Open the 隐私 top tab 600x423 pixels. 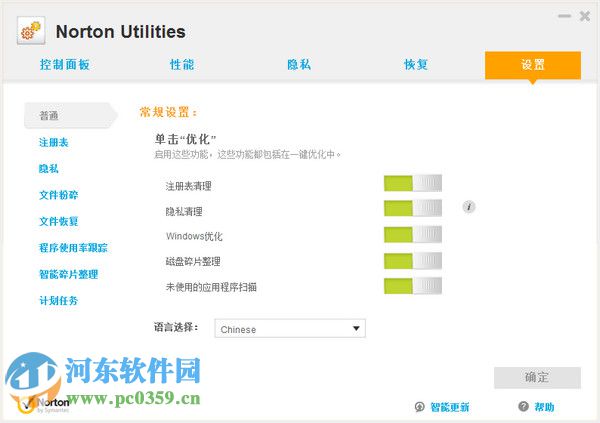[x=299, y=64]
